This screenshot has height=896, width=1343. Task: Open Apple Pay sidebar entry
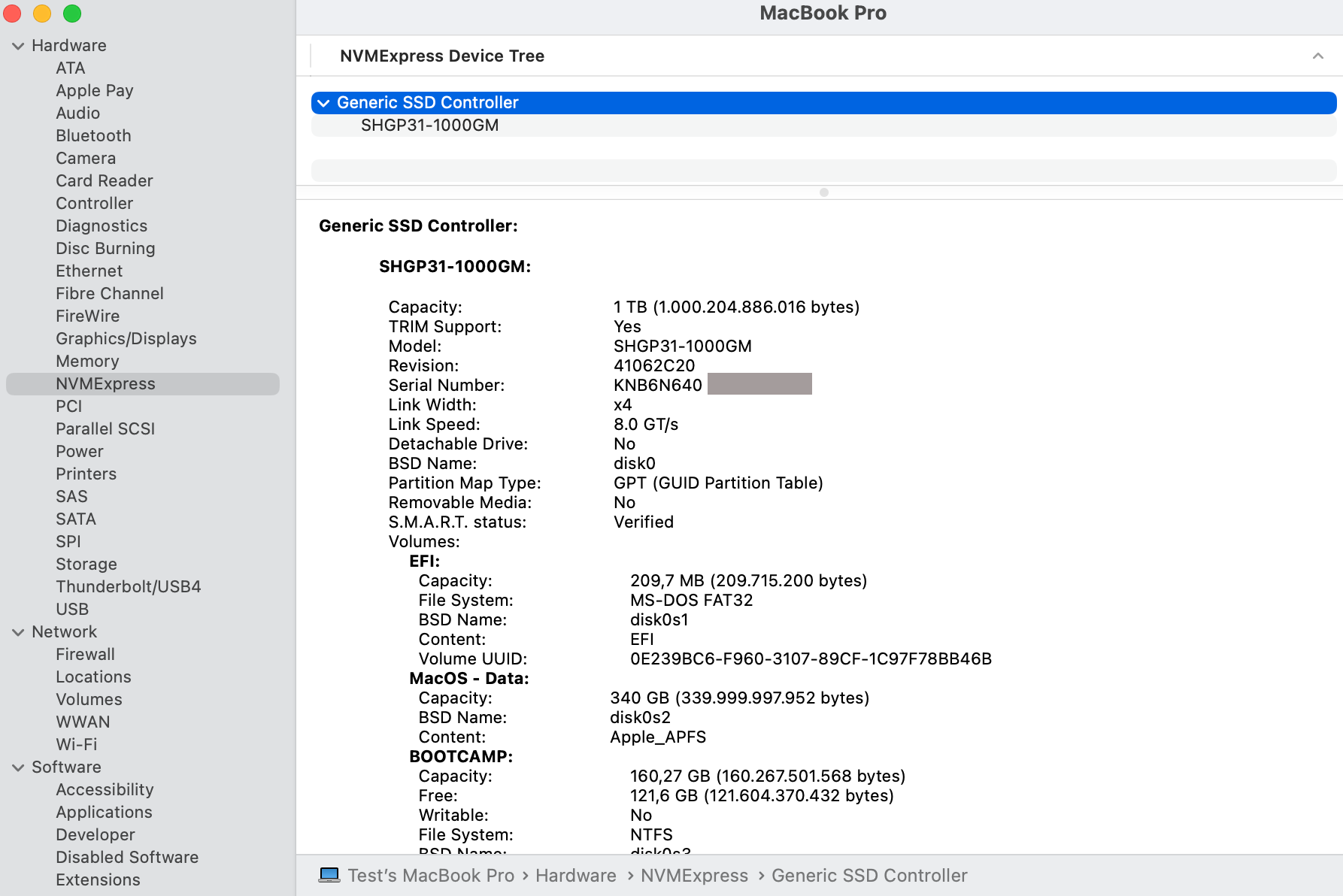coord(95,91)
